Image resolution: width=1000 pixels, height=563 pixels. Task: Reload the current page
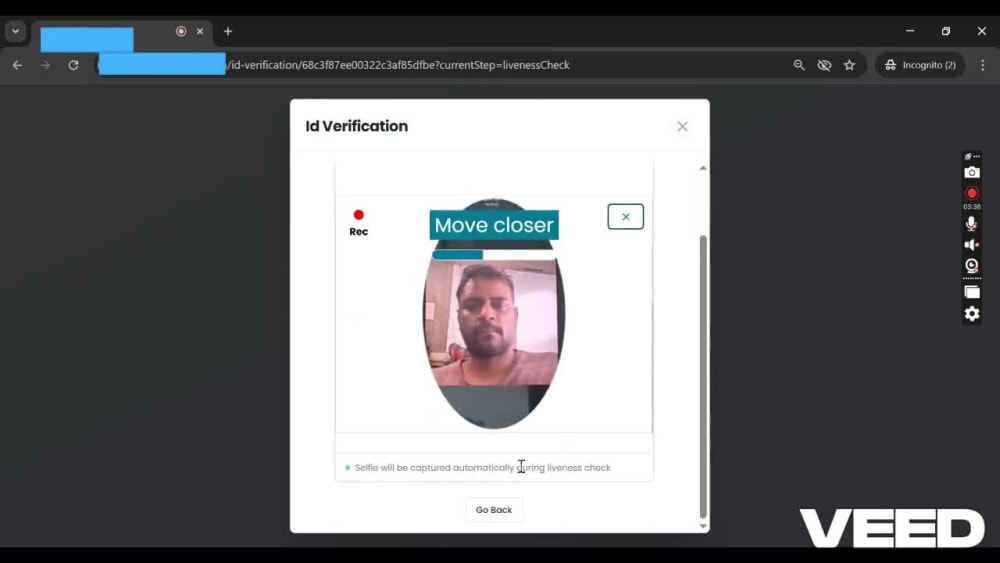[73, 65]
